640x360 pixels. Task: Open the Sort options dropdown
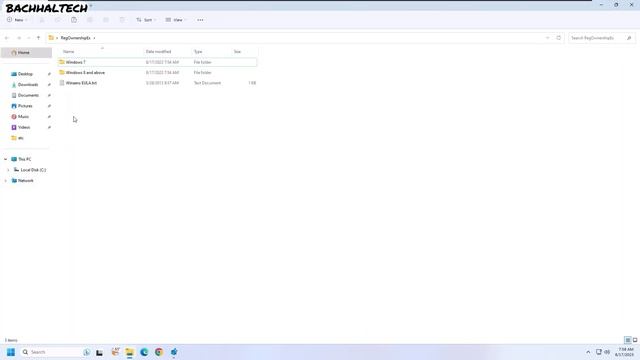pos(146,20)
